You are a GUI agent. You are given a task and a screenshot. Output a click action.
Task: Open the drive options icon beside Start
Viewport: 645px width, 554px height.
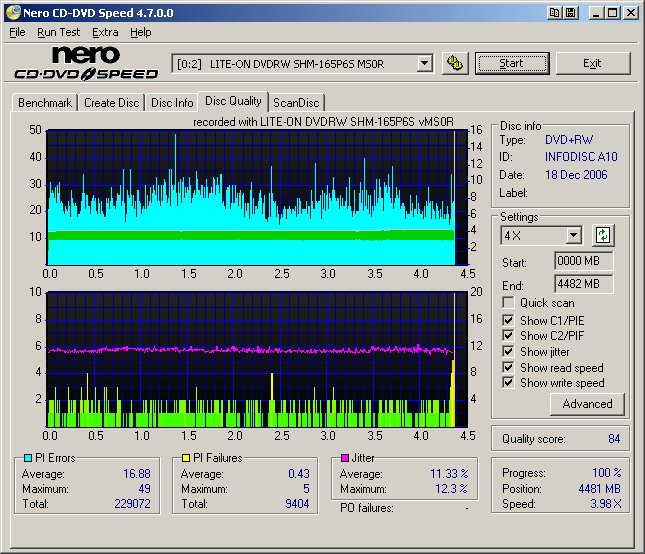(455, 63)
